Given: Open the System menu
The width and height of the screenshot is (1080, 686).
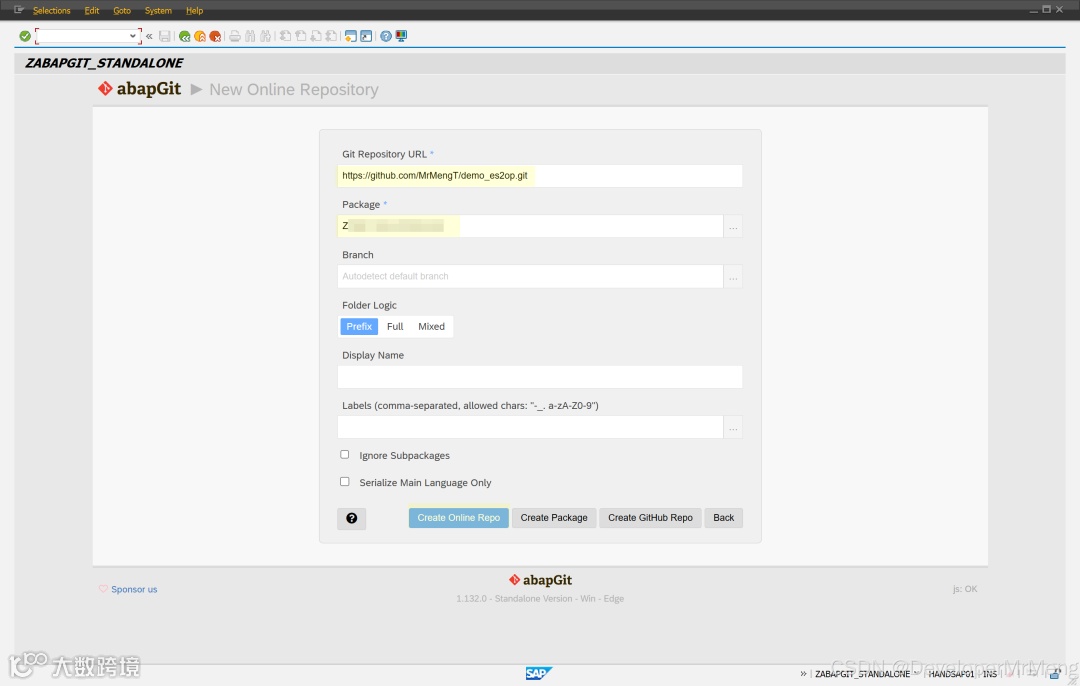Looking at the screenshot, I should point(158,10).
